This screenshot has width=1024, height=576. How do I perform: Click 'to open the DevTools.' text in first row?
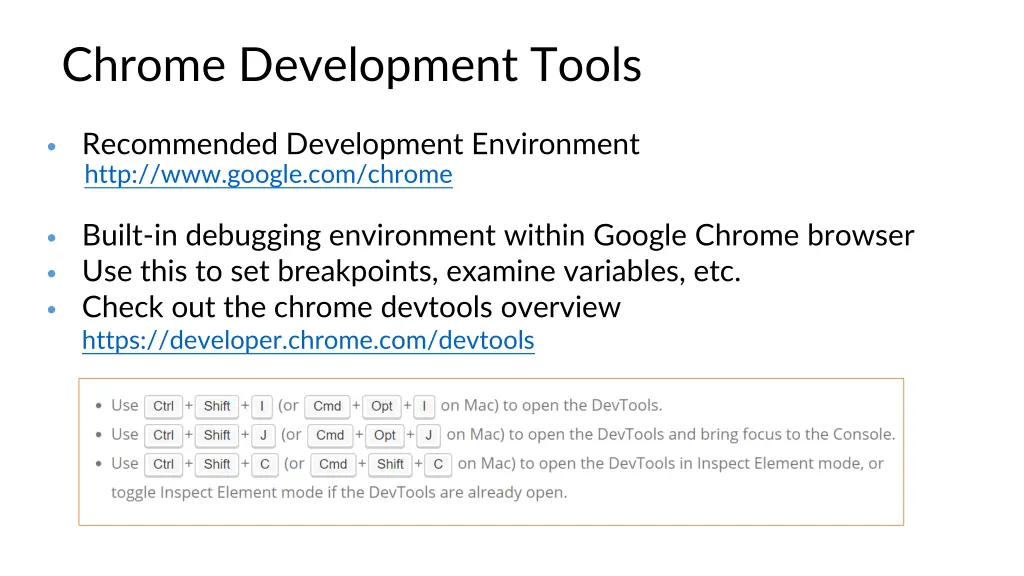(x=583, y=406)
